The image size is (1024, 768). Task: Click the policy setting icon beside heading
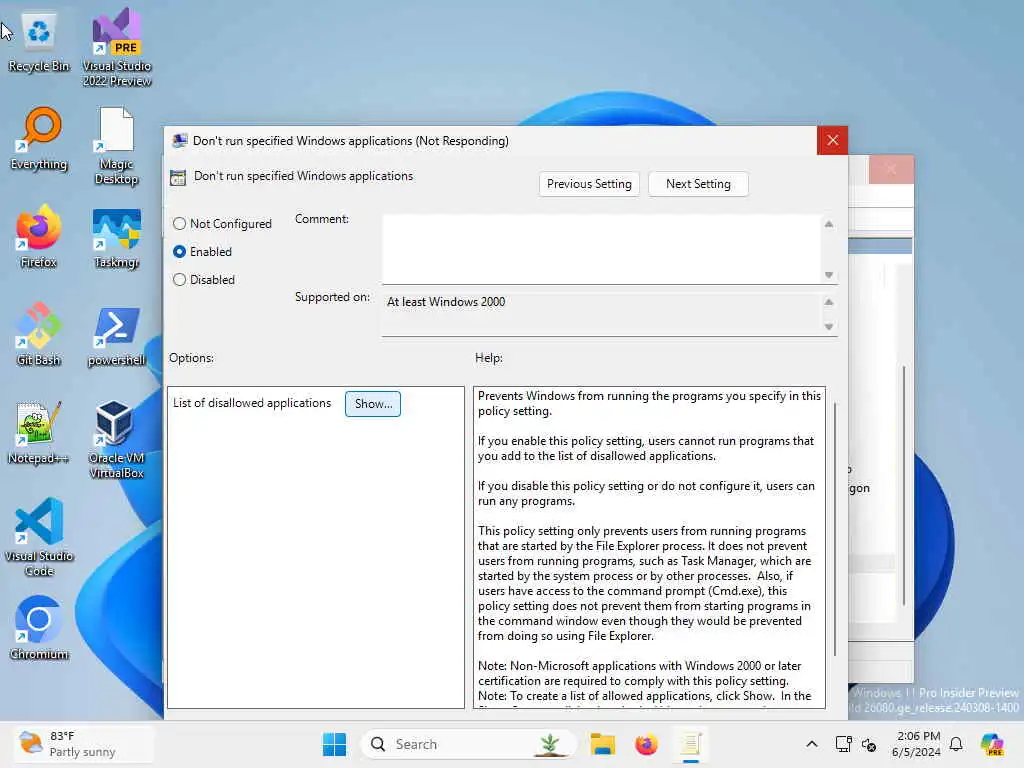(x=178, y=177)
